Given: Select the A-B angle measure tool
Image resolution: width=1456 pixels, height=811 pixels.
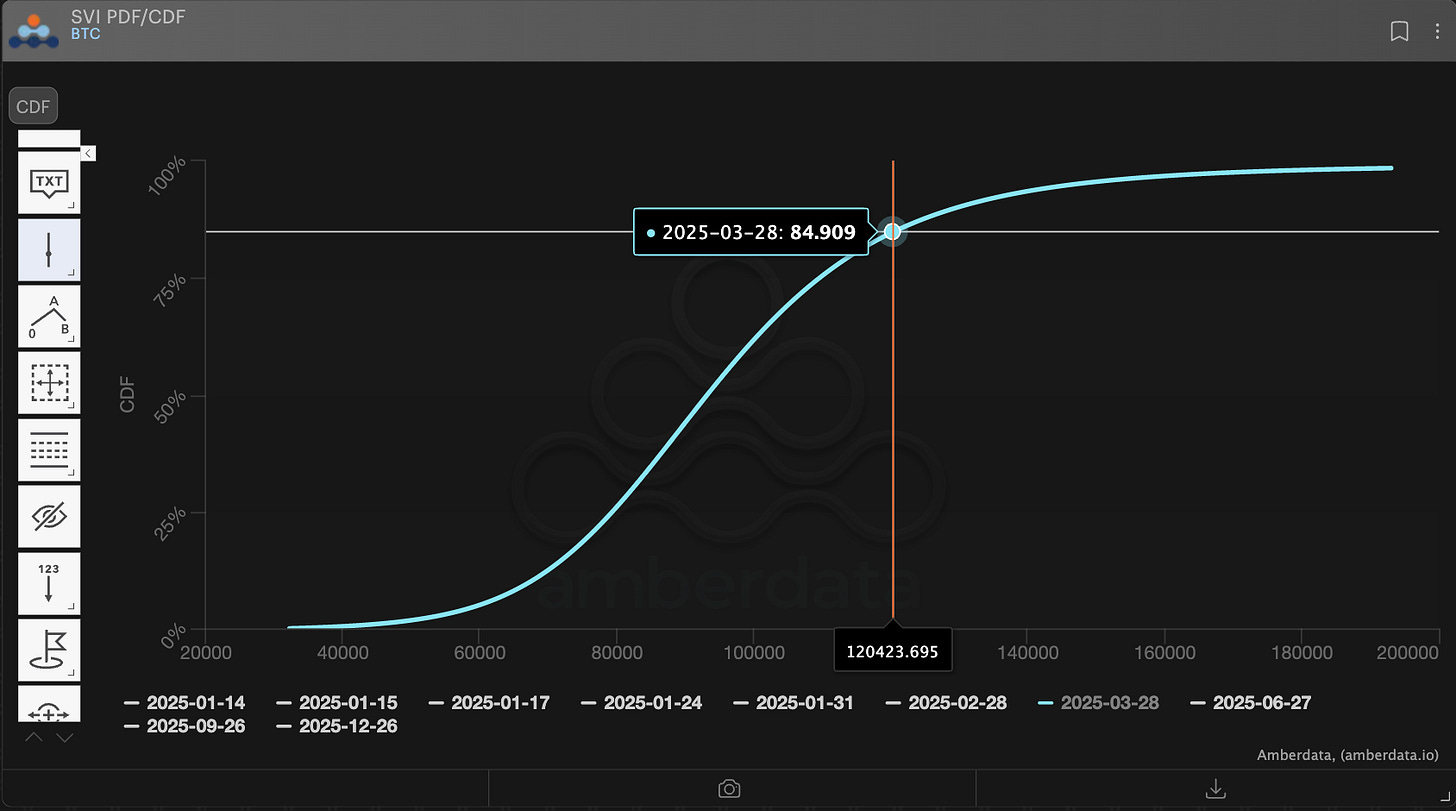Looking at the screenshot, I should (49, 316).
